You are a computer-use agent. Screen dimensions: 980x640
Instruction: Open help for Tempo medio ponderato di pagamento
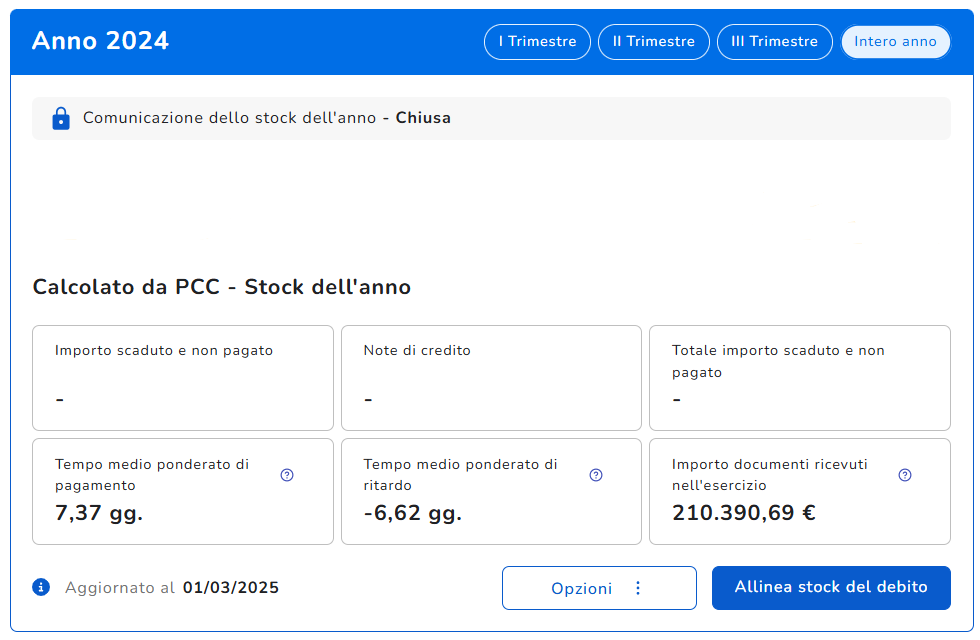(287, 475)
